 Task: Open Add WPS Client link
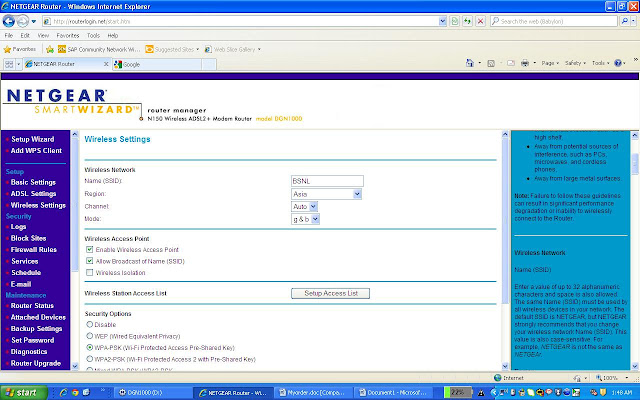[x=36, y=151]
